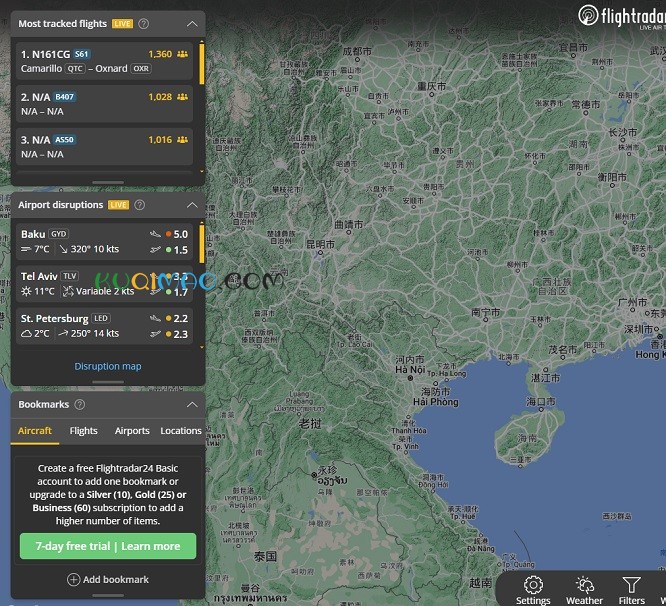This screenshot has width=666, height=606.
Task: Click the GYD airport code badge
Action: 59,234
